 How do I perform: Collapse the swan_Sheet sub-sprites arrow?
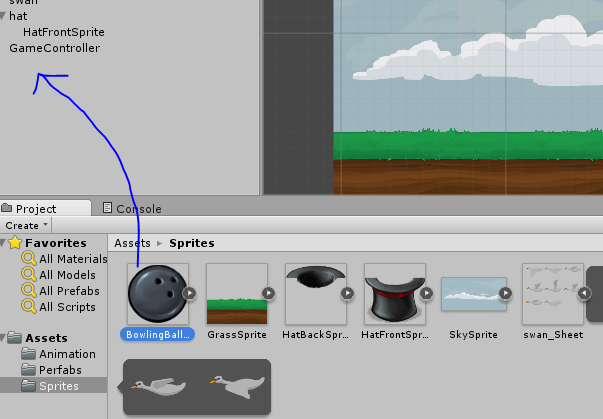click(x=585, y=293)
